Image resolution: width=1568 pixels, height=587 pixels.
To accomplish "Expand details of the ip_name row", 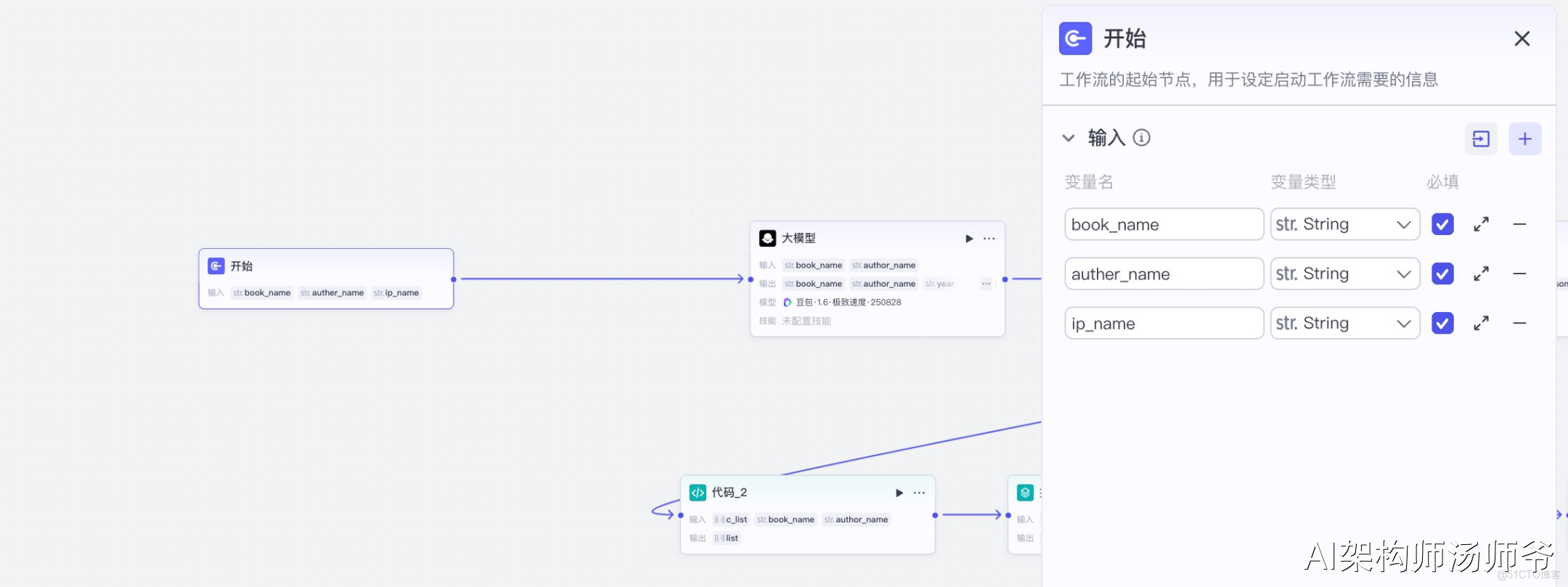I will point(1482,323).
